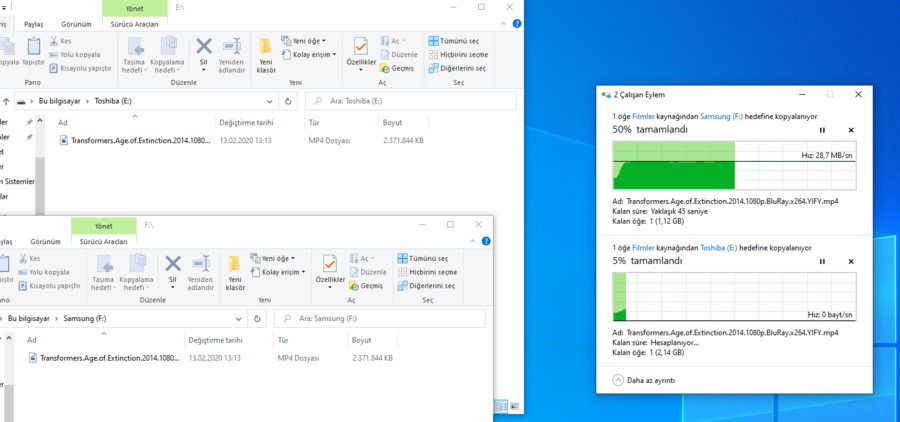Create Yeni klasör in E: window
Screen dimensions: 900x422
pos(266,55)
